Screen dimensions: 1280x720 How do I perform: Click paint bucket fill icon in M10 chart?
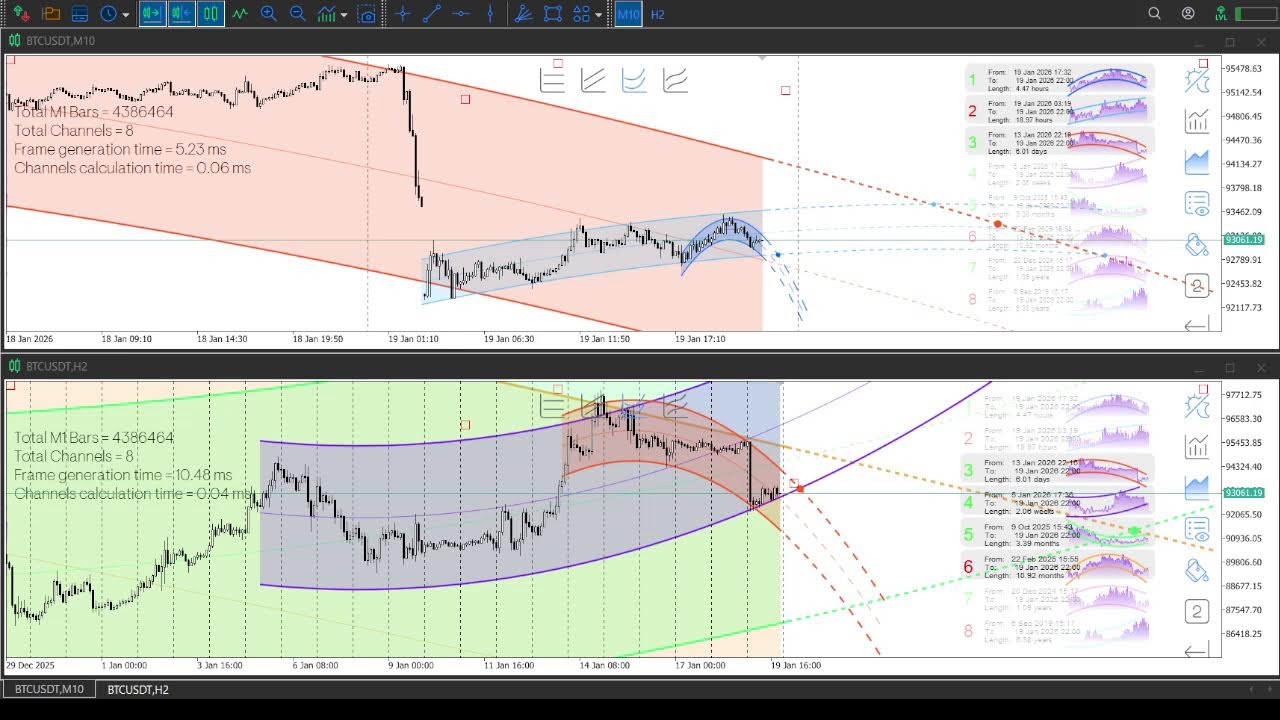click(1197, 245)
